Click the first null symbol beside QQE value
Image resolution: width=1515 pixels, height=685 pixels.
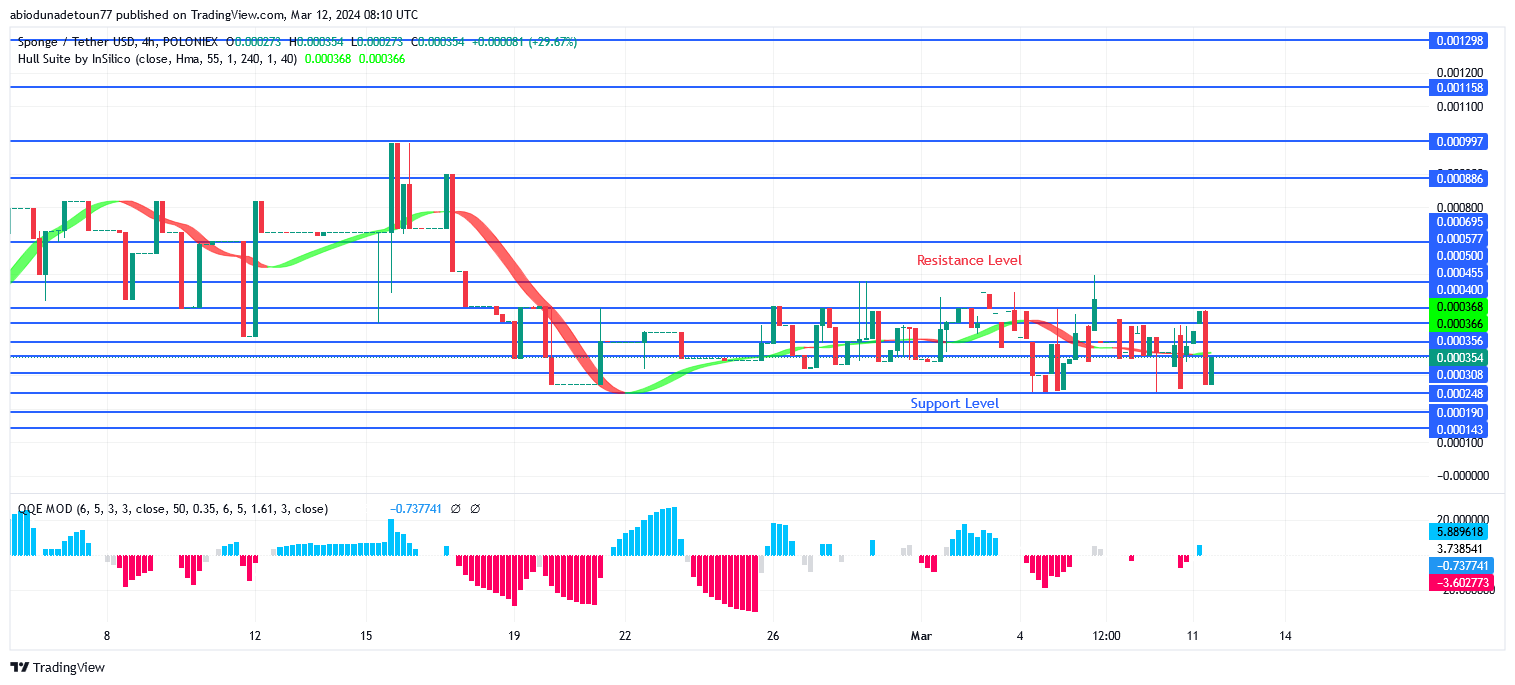click(455, 509)
